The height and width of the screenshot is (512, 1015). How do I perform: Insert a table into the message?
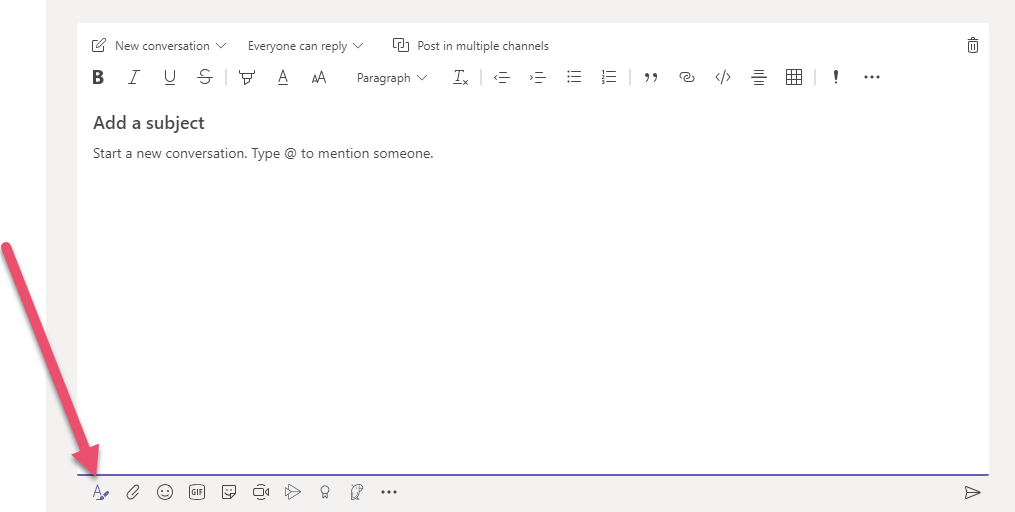click(794, 77)
